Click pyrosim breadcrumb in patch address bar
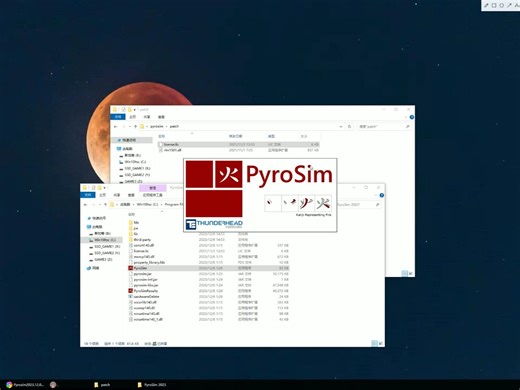520x390 pixels. (x=157, y=127)
